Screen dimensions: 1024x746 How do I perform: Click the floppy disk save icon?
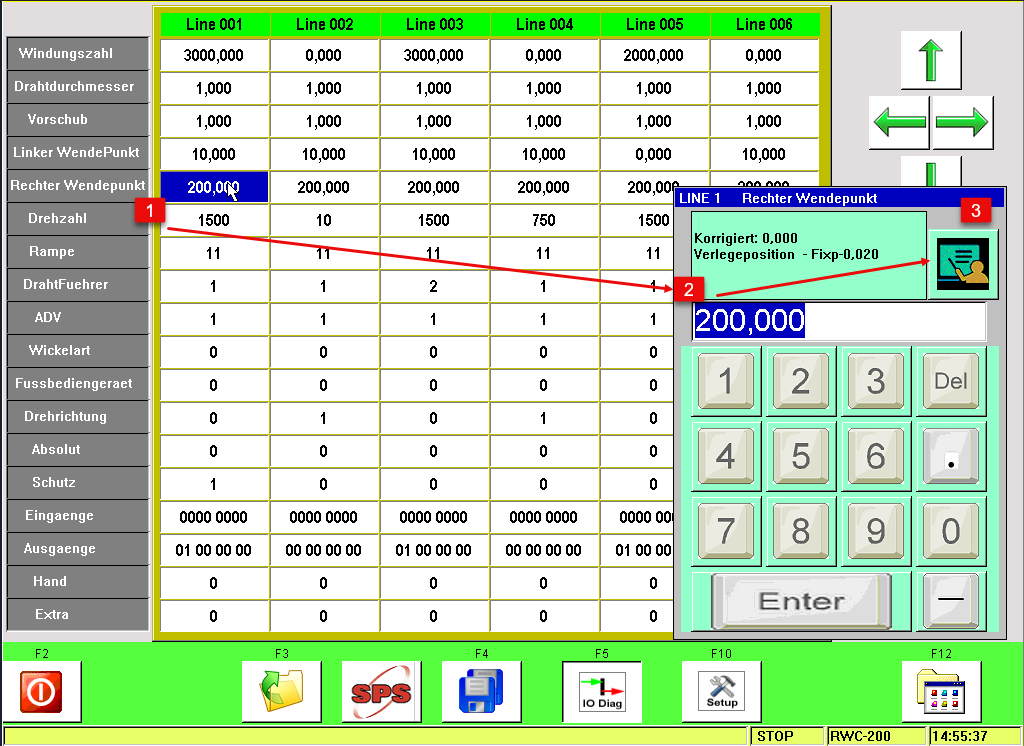point(481,691)
